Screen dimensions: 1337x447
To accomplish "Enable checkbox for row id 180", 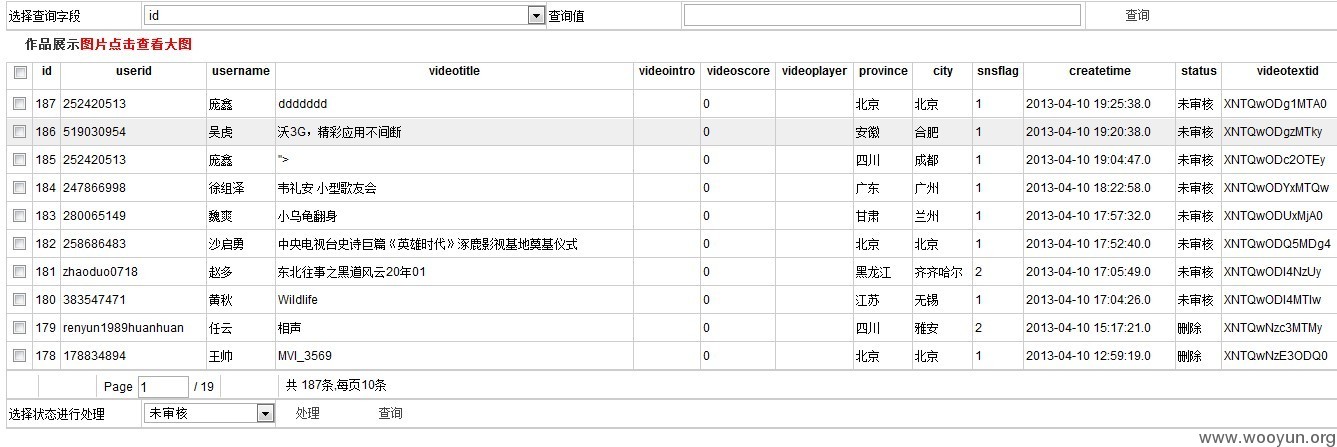I will (x=20, y=300).
